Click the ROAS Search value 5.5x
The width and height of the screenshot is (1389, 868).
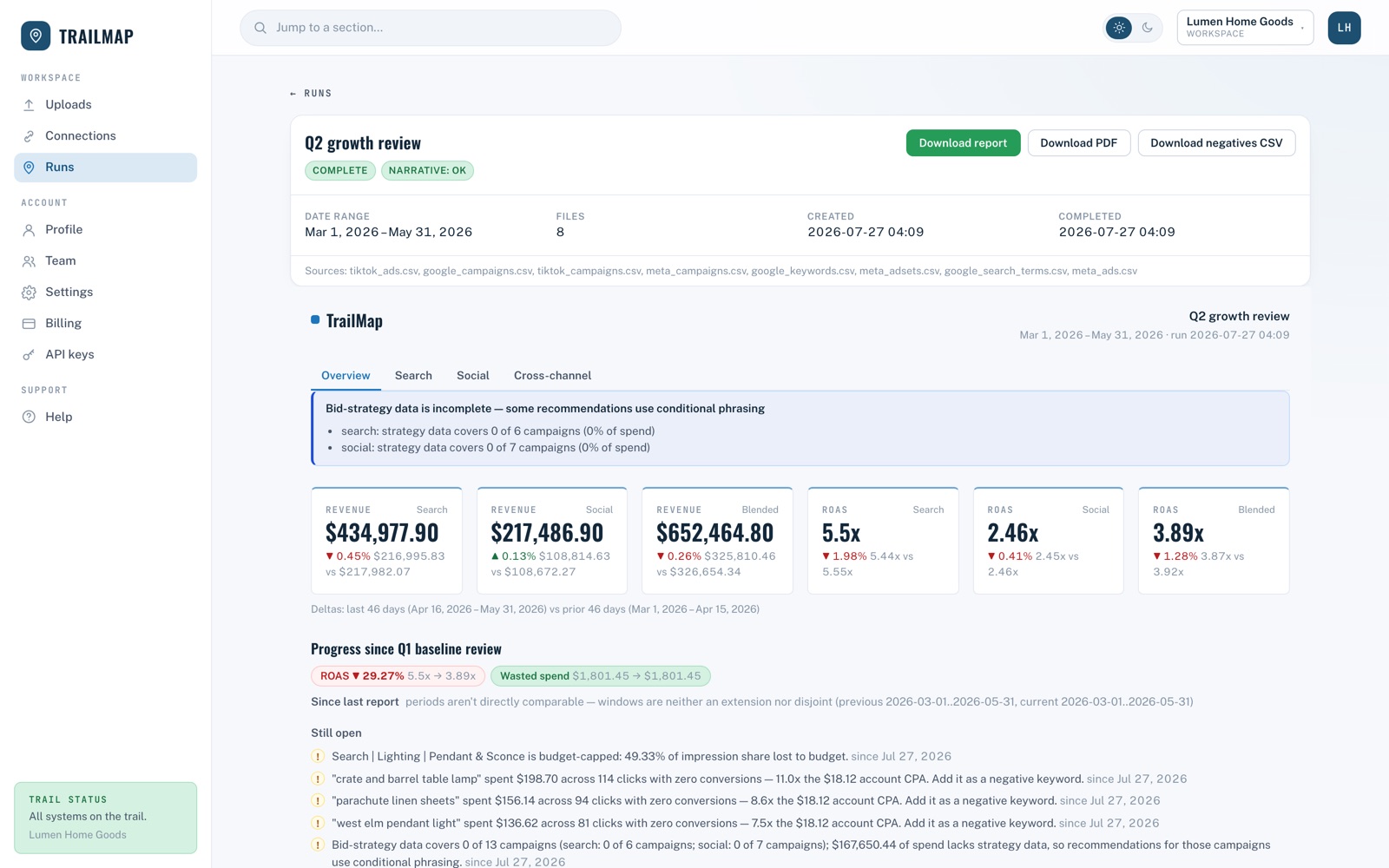841,533
